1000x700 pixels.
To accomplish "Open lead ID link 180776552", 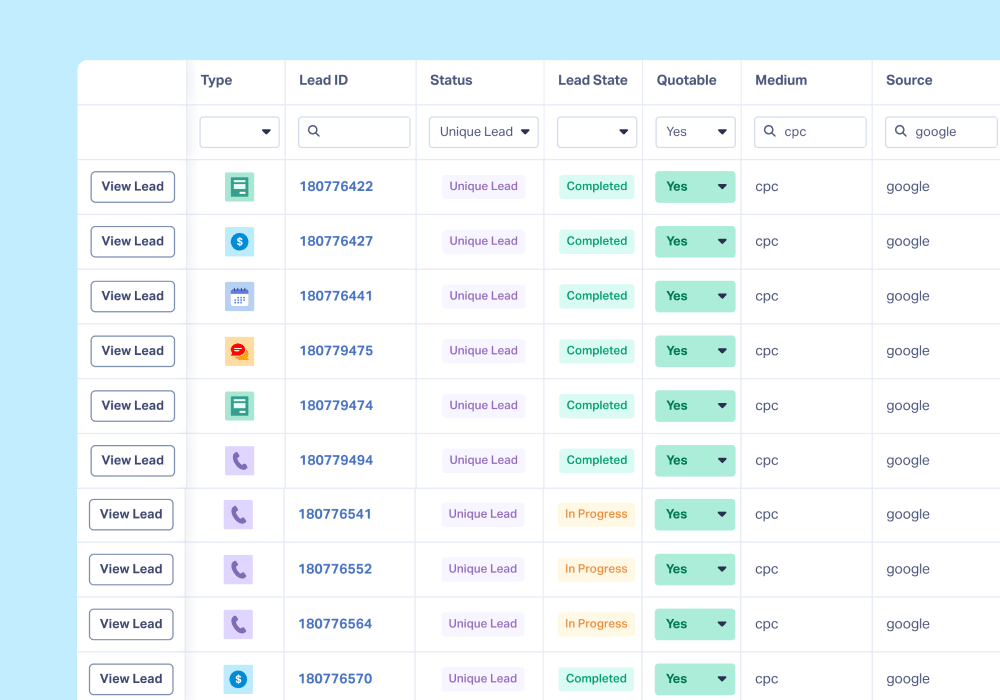I will pos(335,569).
